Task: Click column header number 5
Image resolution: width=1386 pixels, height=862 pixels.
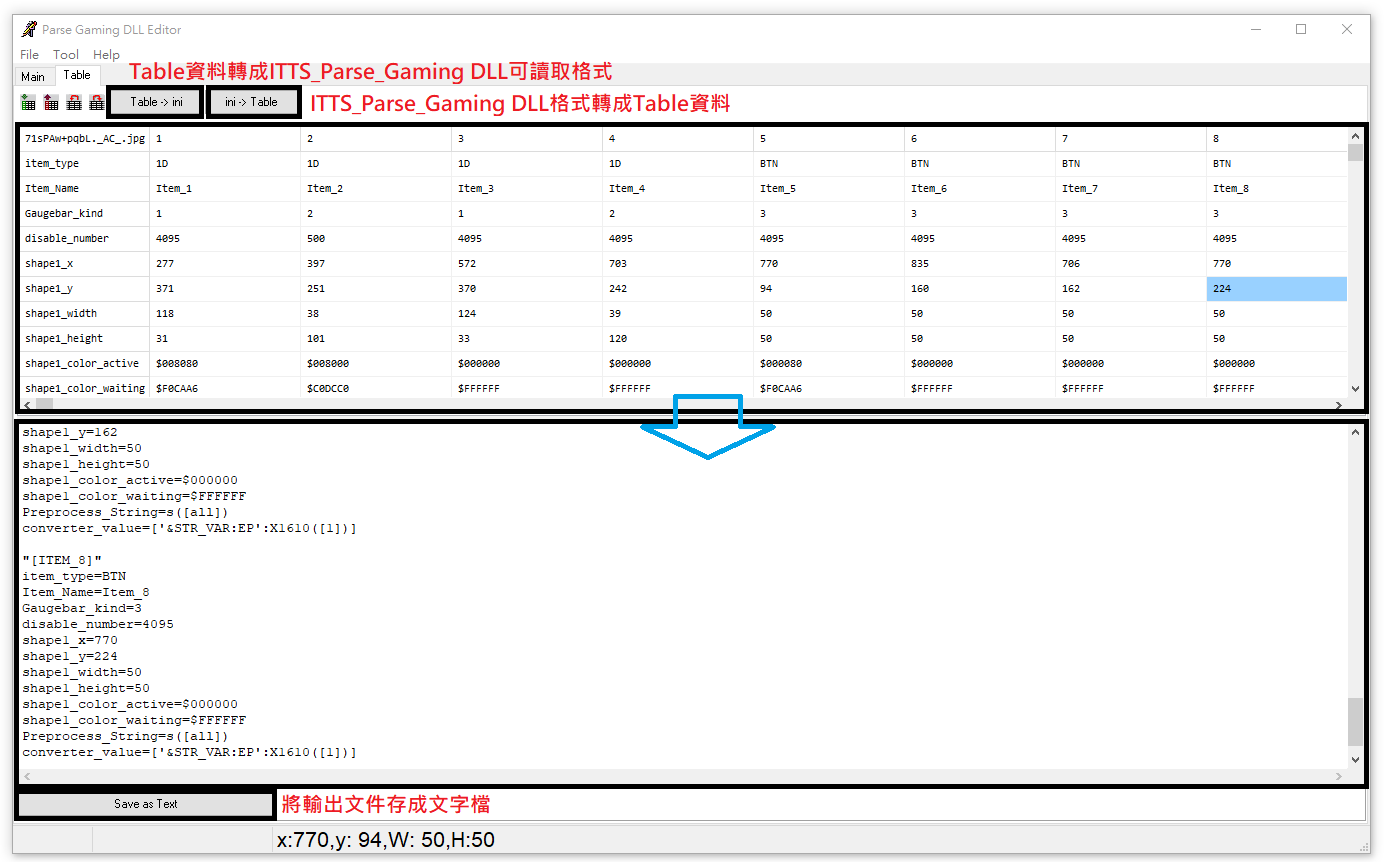Action: [830, 139]
